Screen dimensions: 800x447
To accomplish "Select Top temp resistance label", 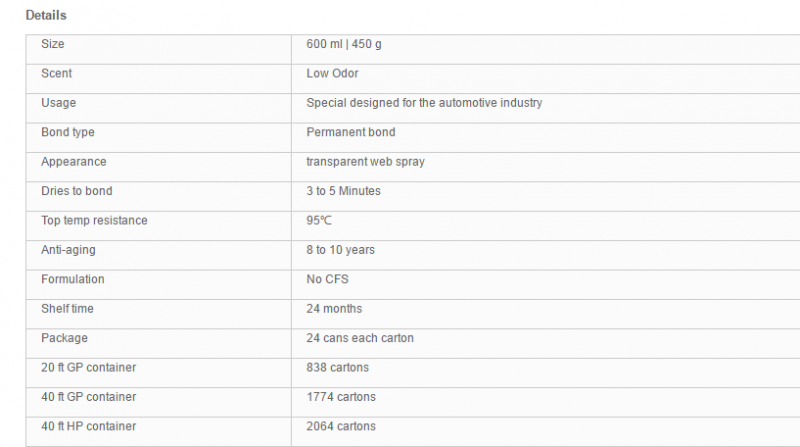I will [94, 220].
